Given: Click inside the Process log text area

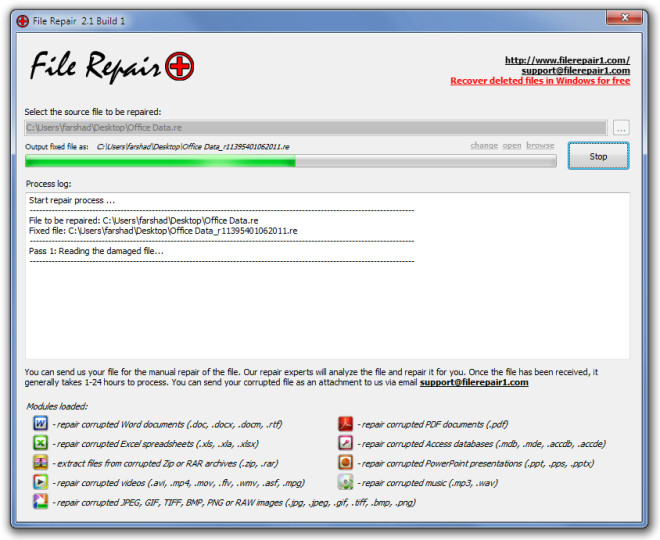Looking at the screenshot, I should 327,276.
